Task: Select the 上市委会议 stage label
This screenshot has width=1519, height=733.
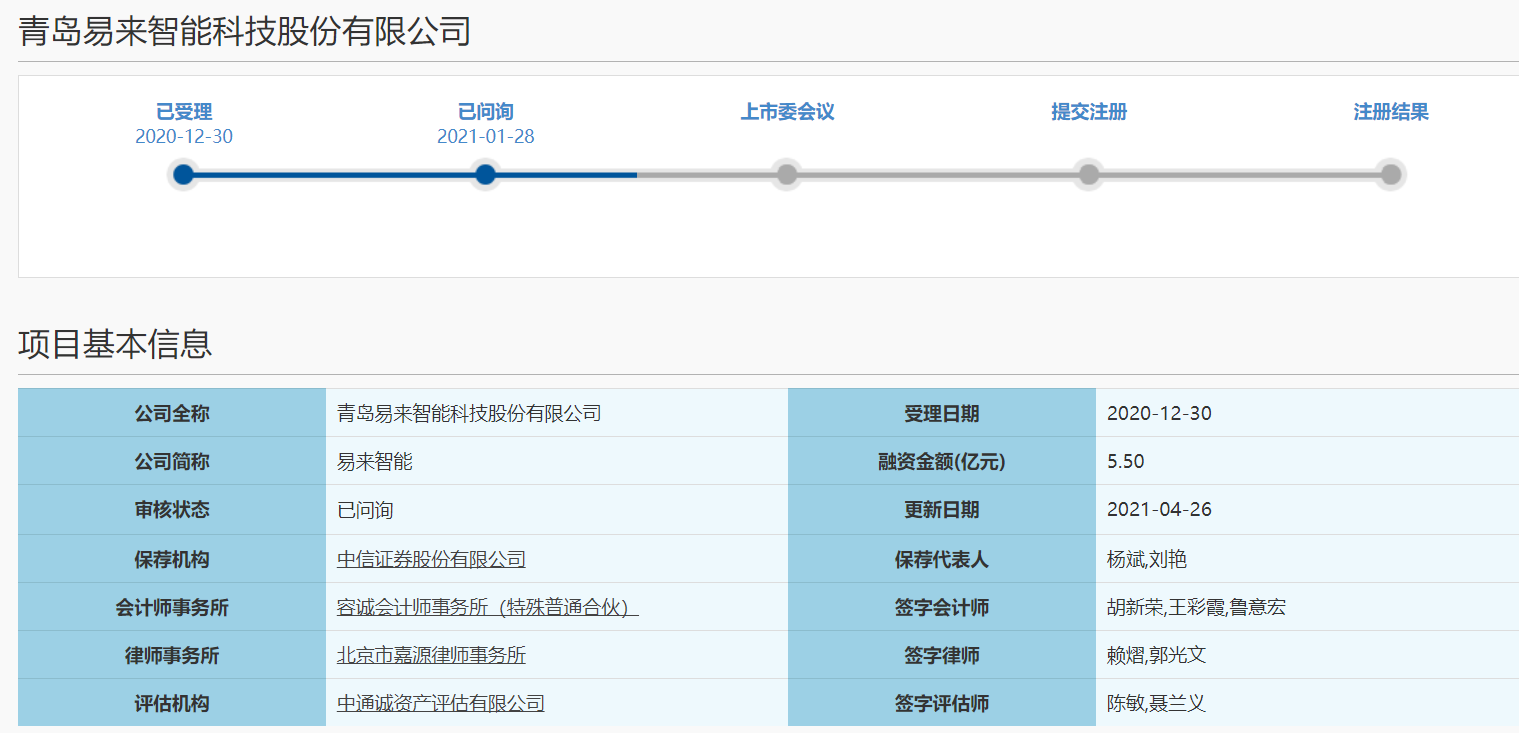Action: pos(787,112)
